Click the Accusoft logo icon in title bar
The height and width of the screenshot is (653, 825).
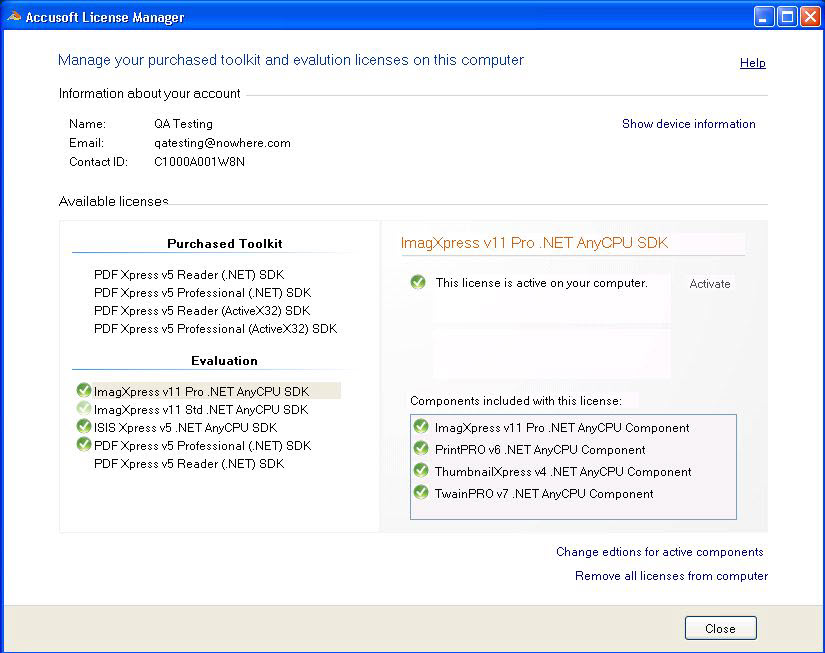coord(14,17)
